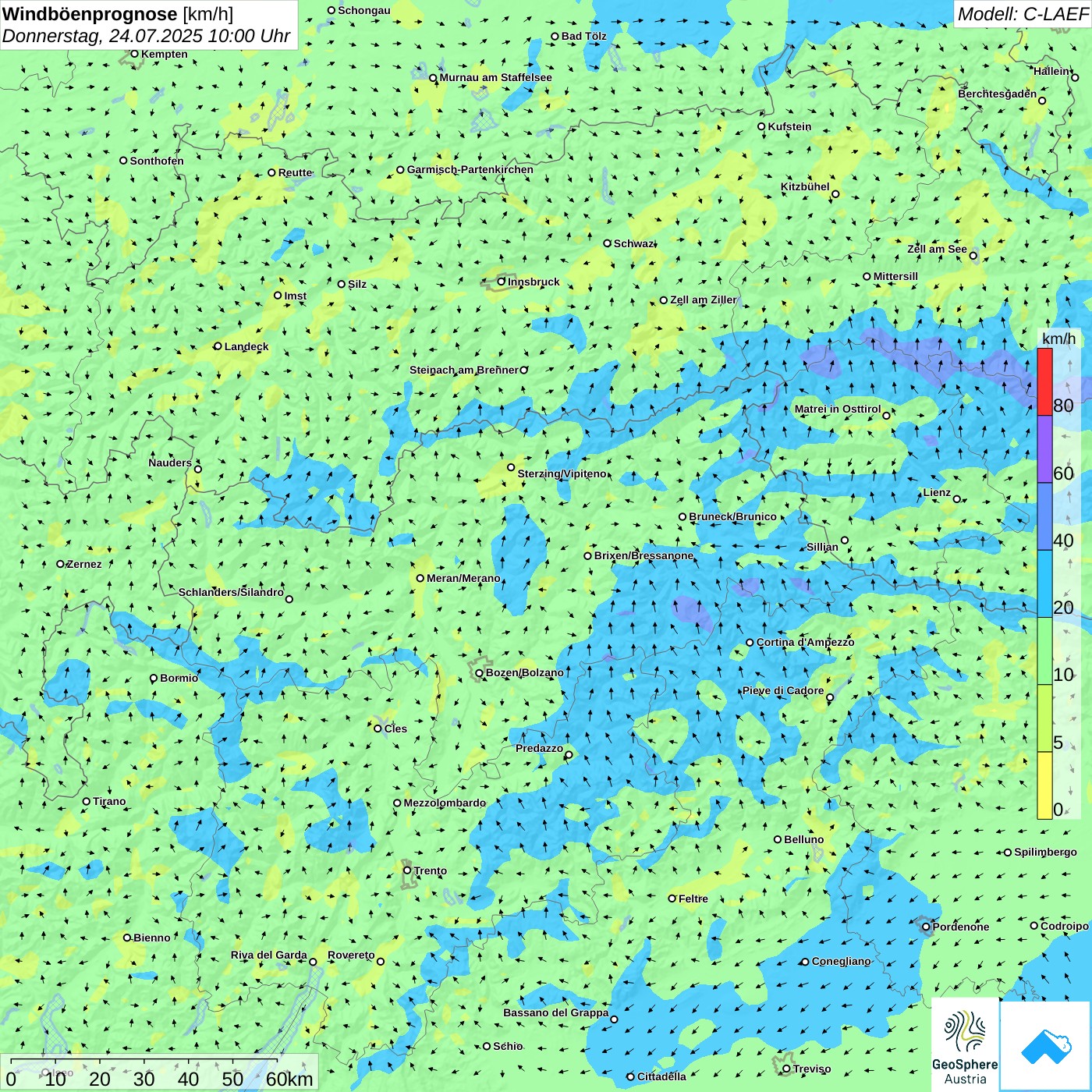Click the Sonthofen label

point(157,161)
